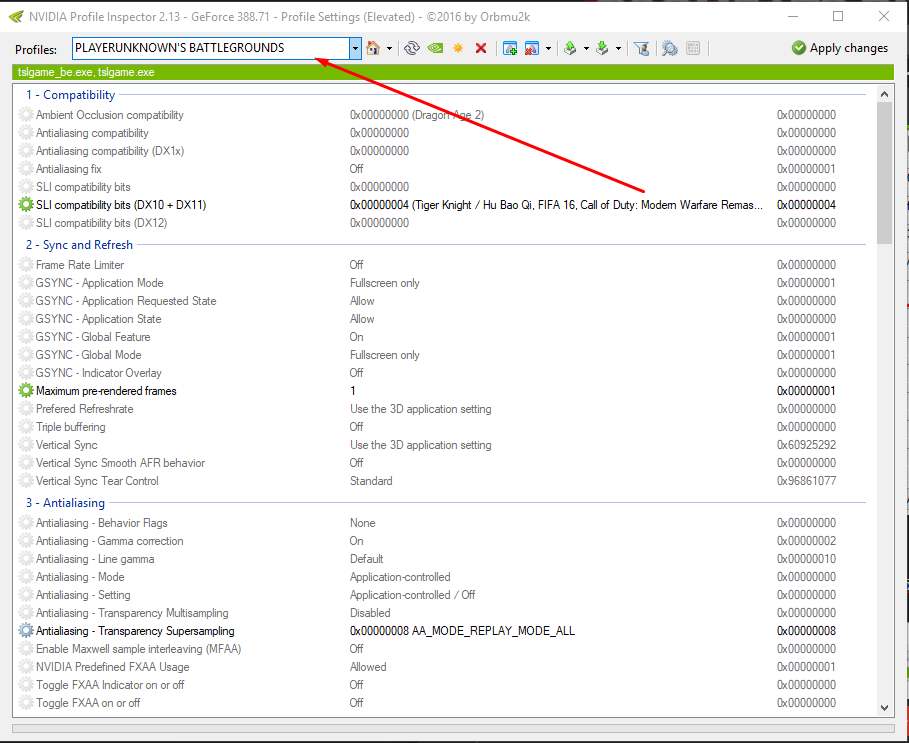Viewport: 909px width, 743px height.
Task: Click the blue gear beside Antialiasing - Transparency Supersampling
Action: point(26,631)
